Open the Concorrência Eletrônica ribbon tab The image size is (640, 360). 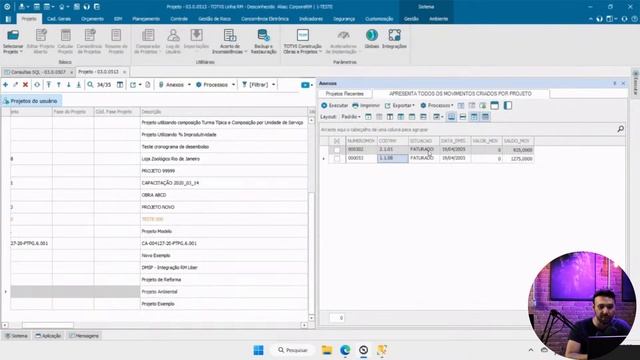(265, 19)
